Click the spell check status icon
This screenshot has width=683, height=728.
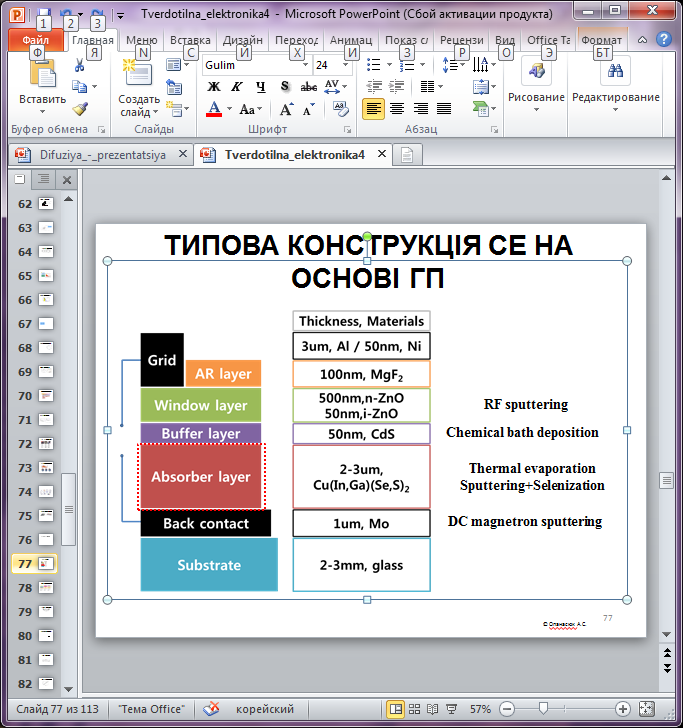pos(212,709)
